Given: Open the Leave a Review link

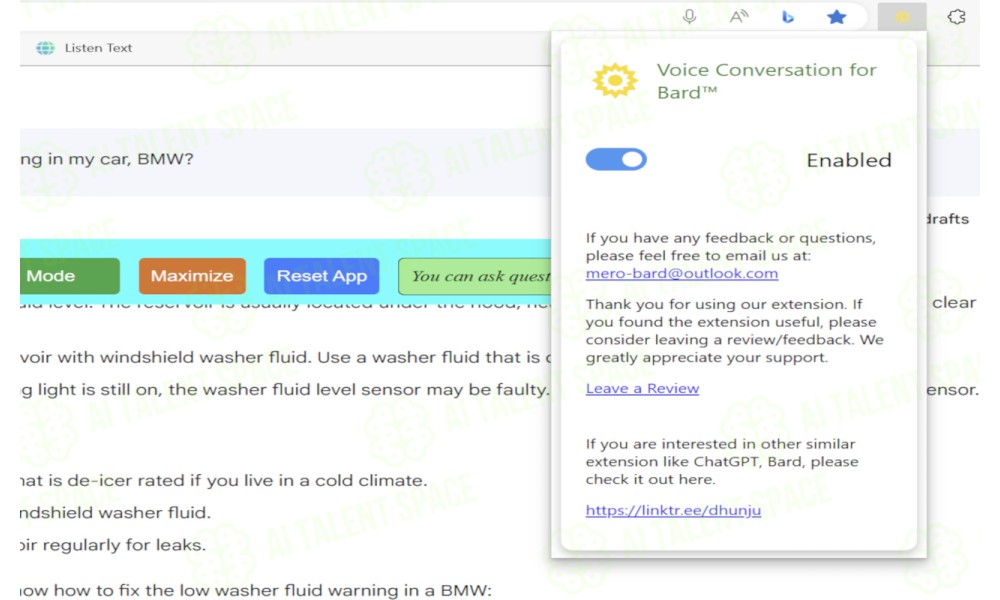Looking at the screenshot, I should point(642,388).
